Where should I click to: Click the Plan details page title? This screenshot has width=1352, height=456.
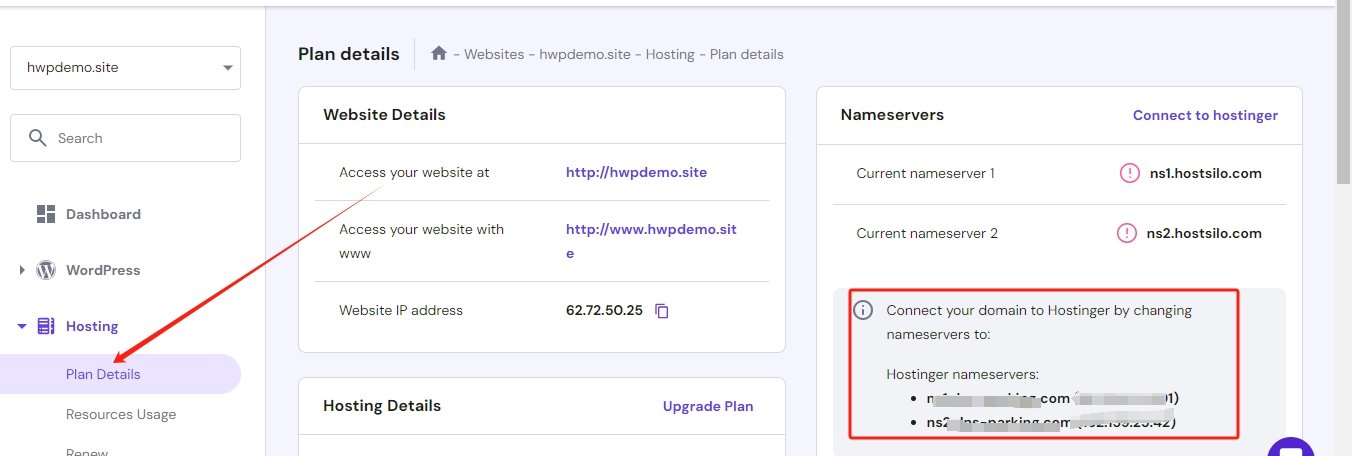[x=348, y=54]
